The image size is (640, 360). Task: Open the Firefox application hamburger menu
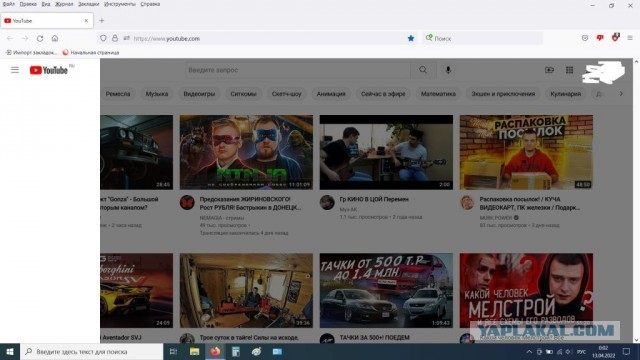[x=630, y=38]
